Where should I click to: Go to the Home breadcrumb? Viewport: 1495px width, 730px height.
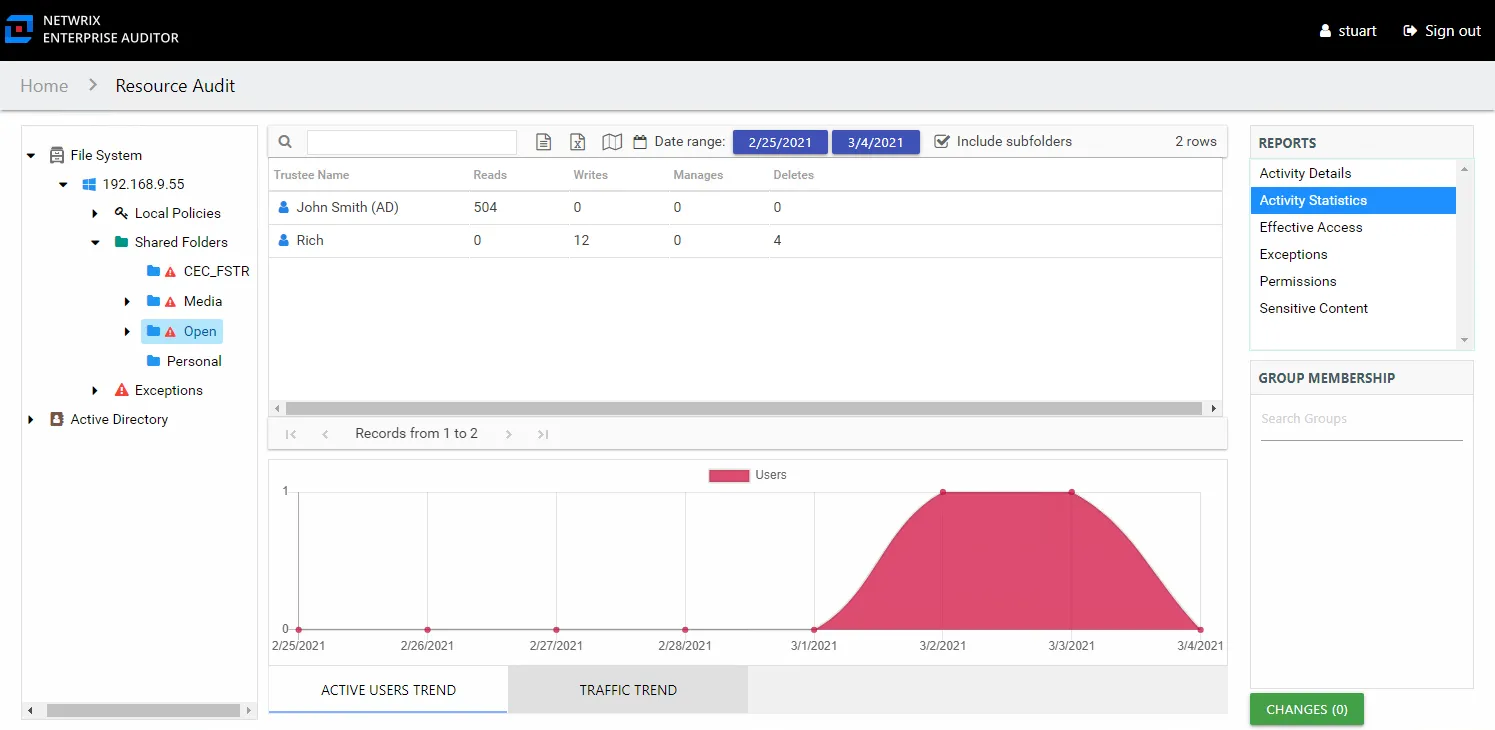pyautogui.click(x=44, y=86)
